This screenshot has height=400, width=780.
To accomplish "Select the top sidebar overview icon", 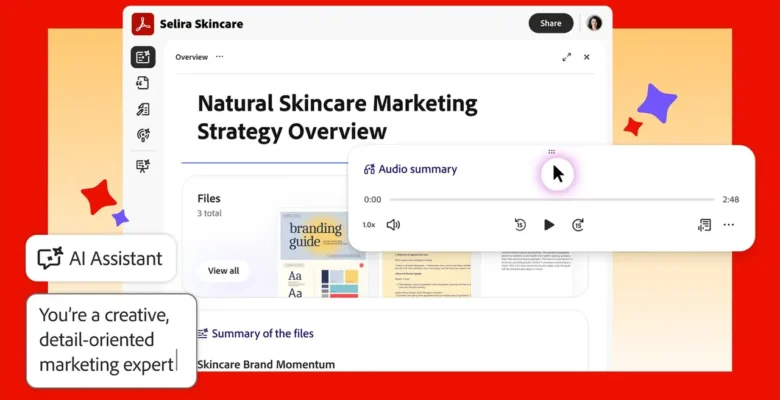I will pos(143,57).
